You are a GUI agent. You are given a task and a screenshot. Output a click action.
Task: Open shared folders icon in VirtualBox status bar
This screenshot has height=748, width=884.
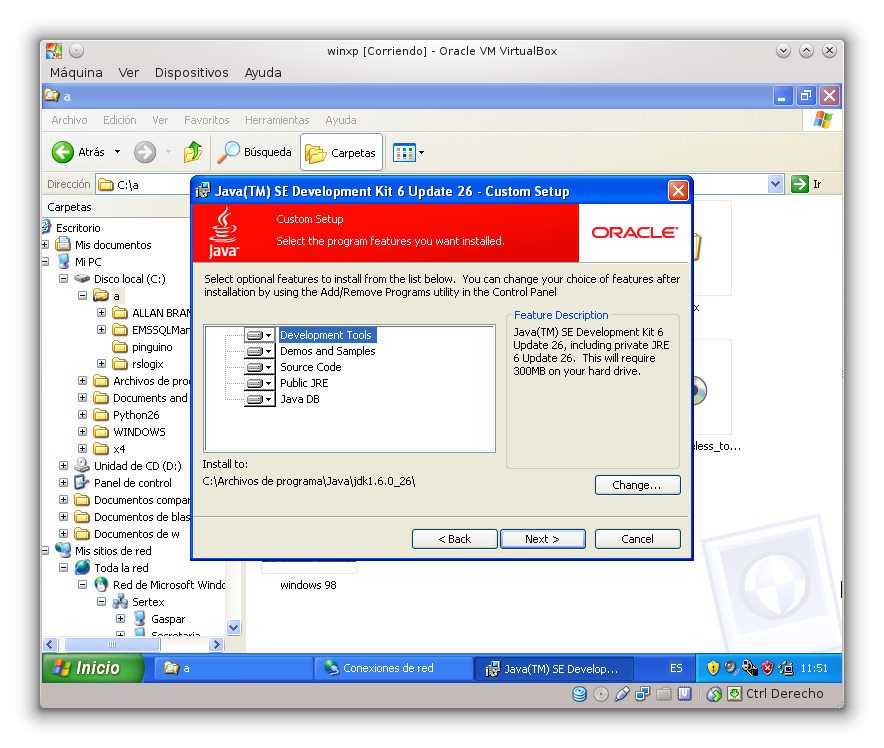663,693
